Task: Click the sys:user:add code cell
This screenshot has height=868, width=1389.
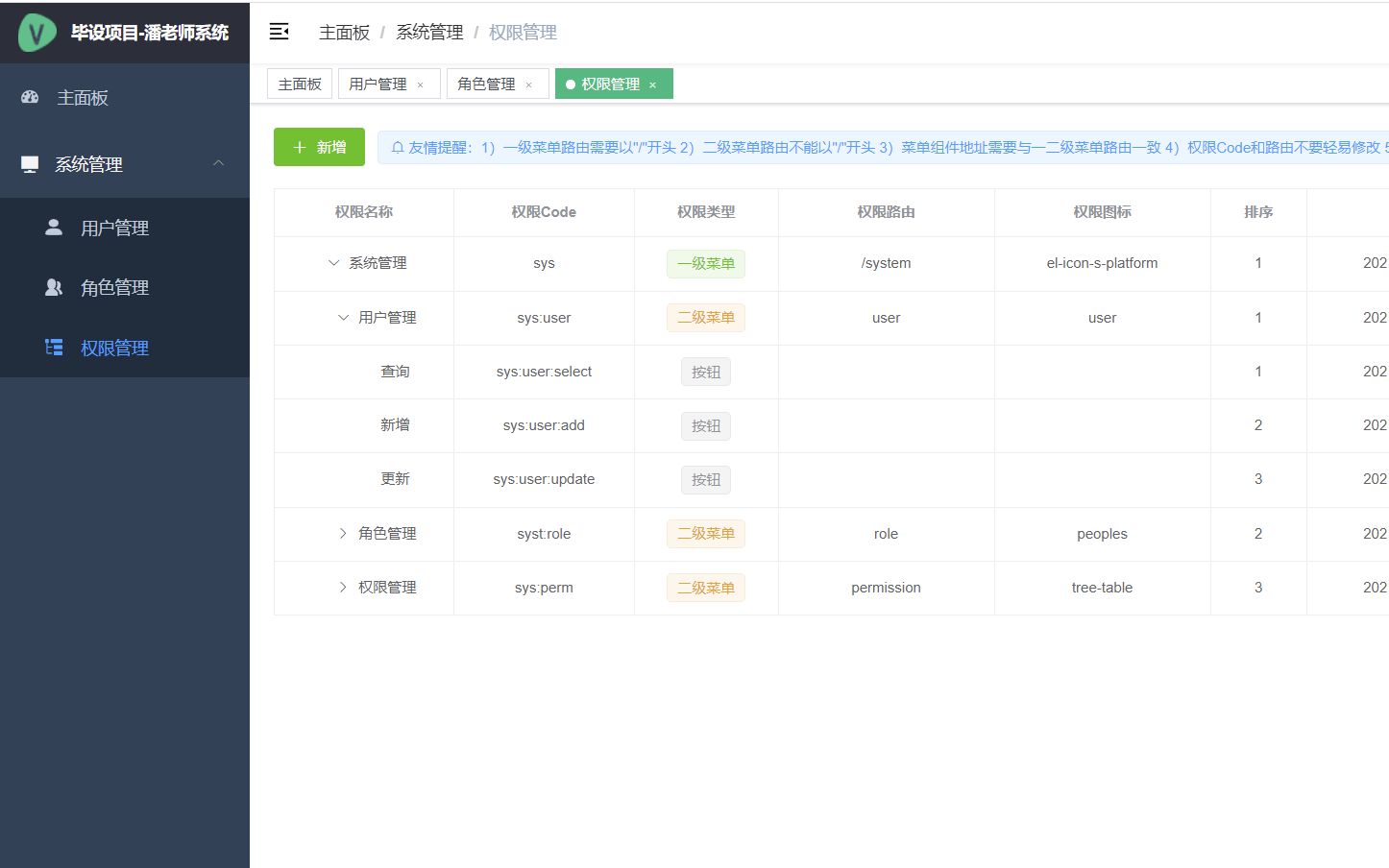Action: (544, 425)
